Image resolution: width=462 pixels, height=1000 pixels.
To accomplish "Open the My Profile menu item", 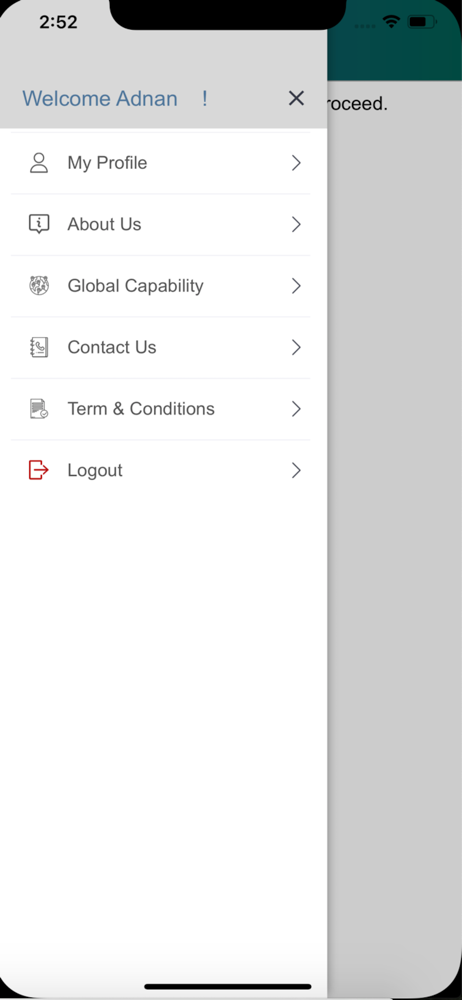I will [x=161, y=163].
